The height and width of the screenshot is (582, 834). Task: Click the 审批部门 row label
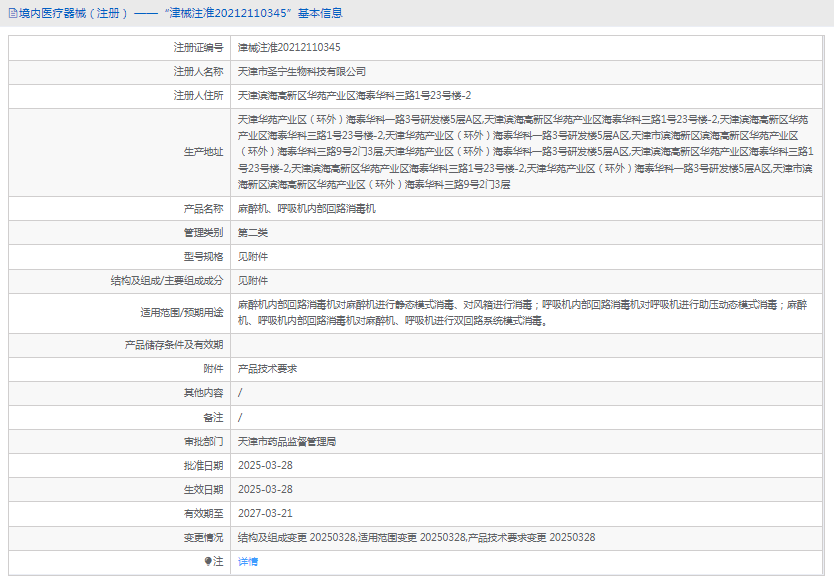[x=203, y=442]
